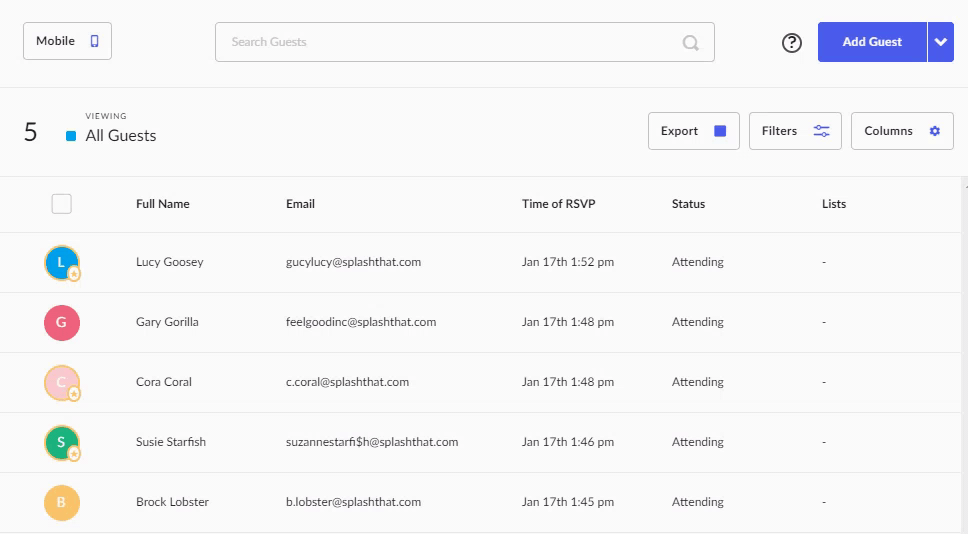Open the Add Guest dropdown arrow
The height and width of the screenshot is (534, 968).
click(941, 42)
